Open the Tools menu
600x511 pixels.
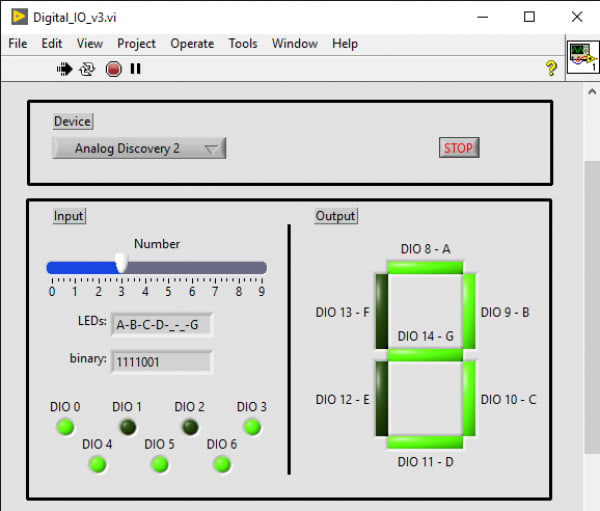[x=243, y=44]
